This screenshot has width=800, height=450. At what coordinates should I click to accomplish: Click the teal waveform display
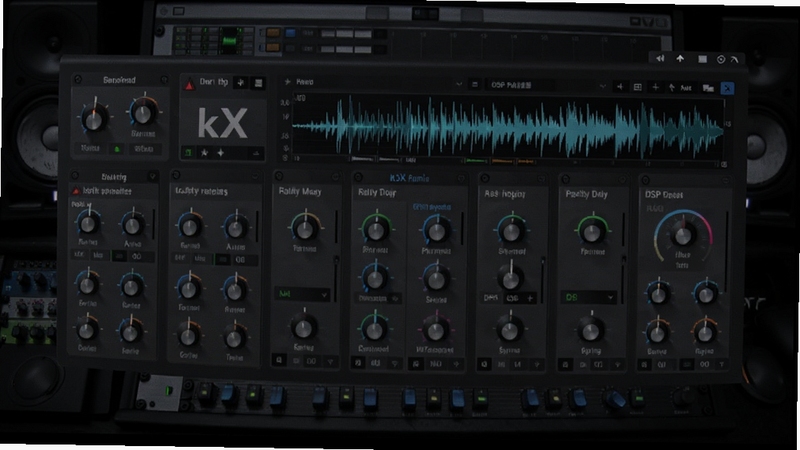pos(509,126)
